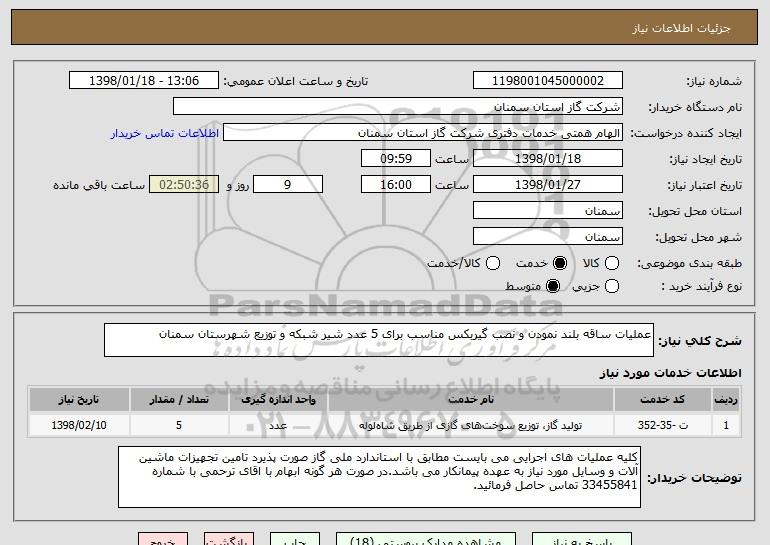Click unit cell عدد in the table
The width and height of the screenshot is (770, 545).
coord(278,425)
